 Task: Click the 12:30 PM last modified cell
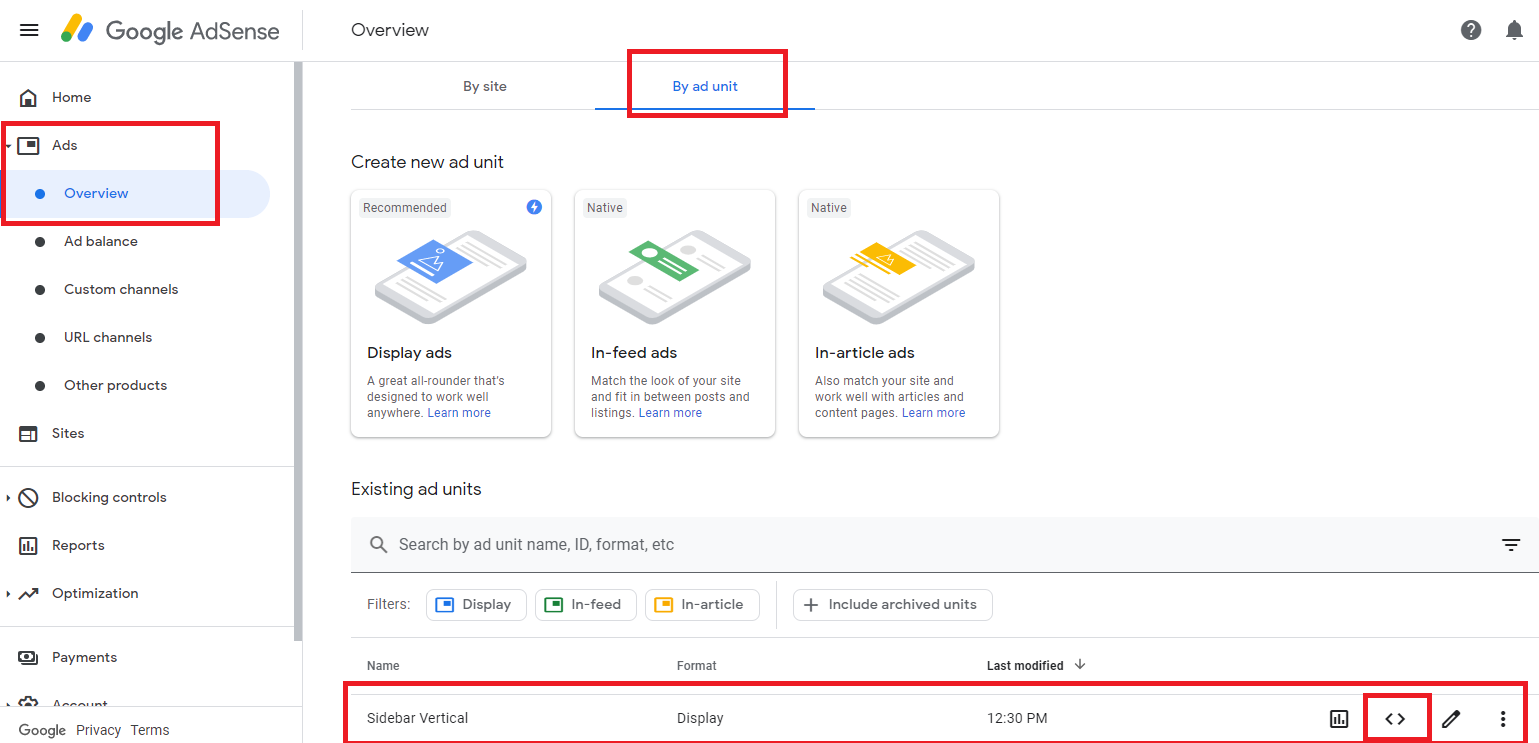[1017, 718]
